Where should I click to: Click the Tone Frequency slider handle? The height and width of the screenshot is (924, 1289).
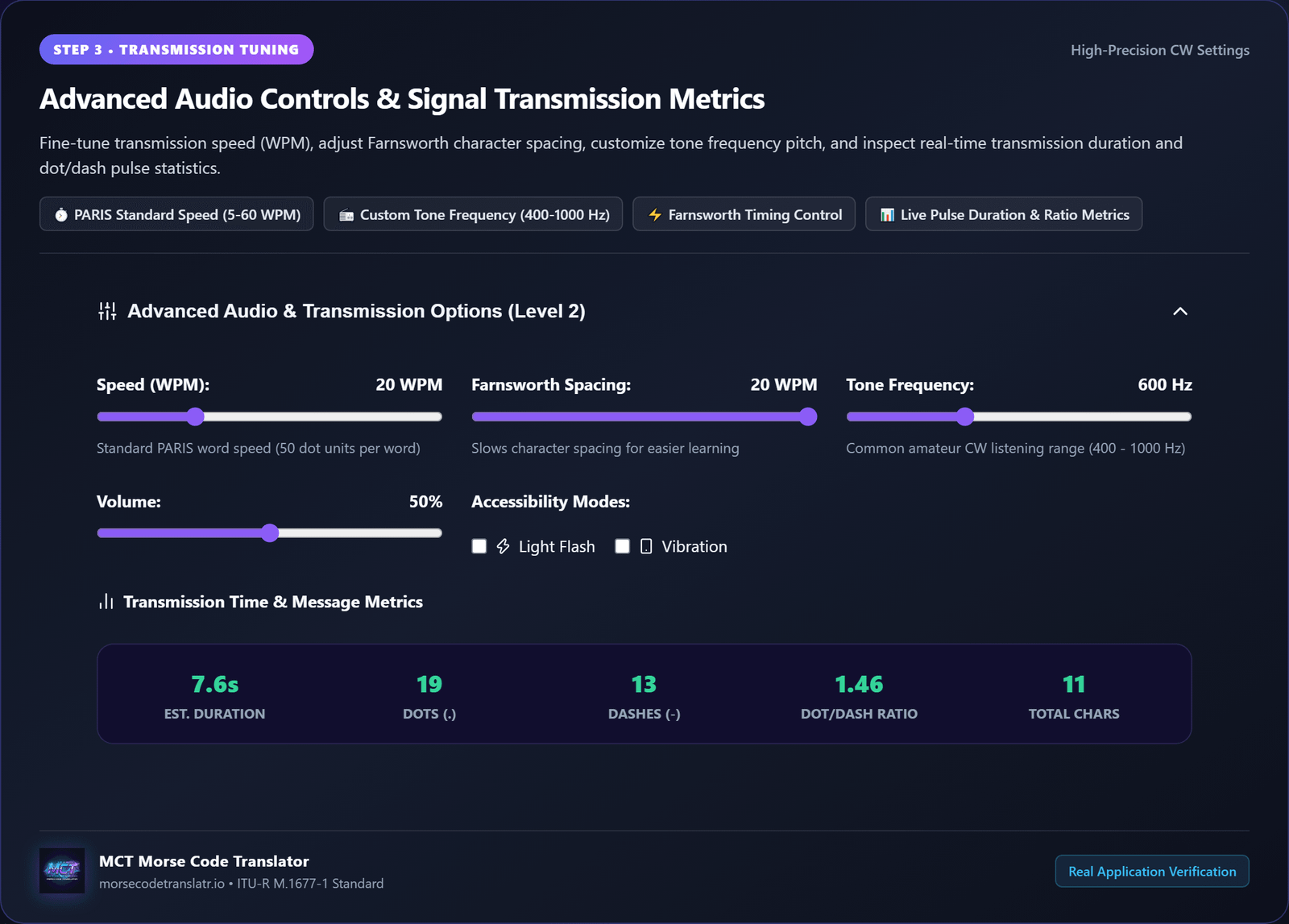click(x=965, y=416)
